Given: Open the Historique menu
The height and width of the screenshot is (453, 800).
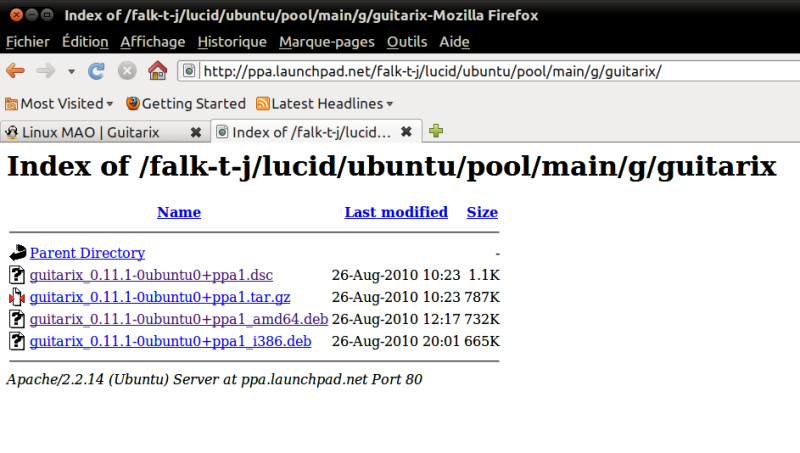Looking at the screenshot, I should (x=232, y=42).
